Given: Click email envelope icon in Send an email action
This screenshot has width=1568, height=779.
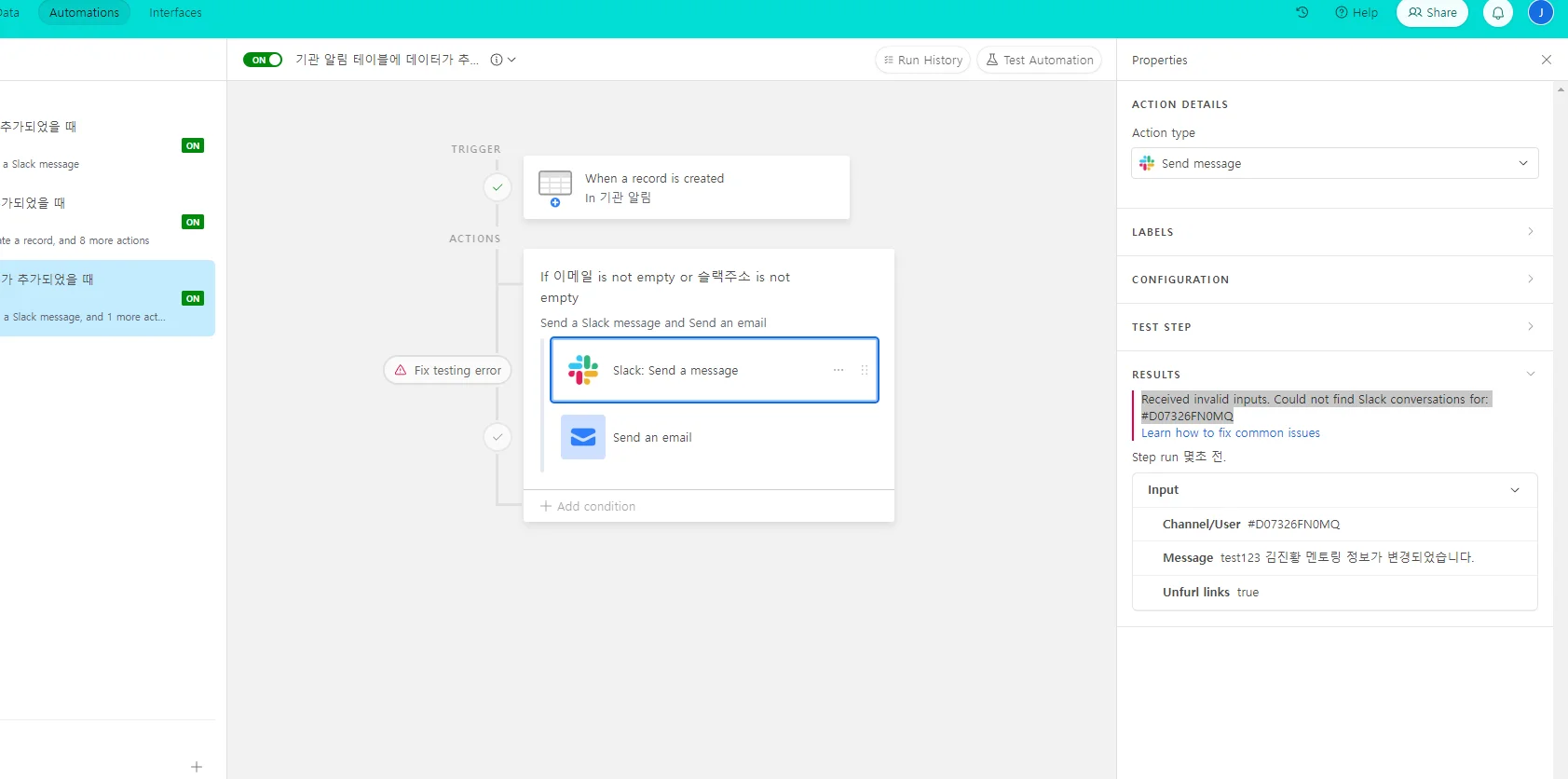Looking at the screenshot, I should 583,437.
